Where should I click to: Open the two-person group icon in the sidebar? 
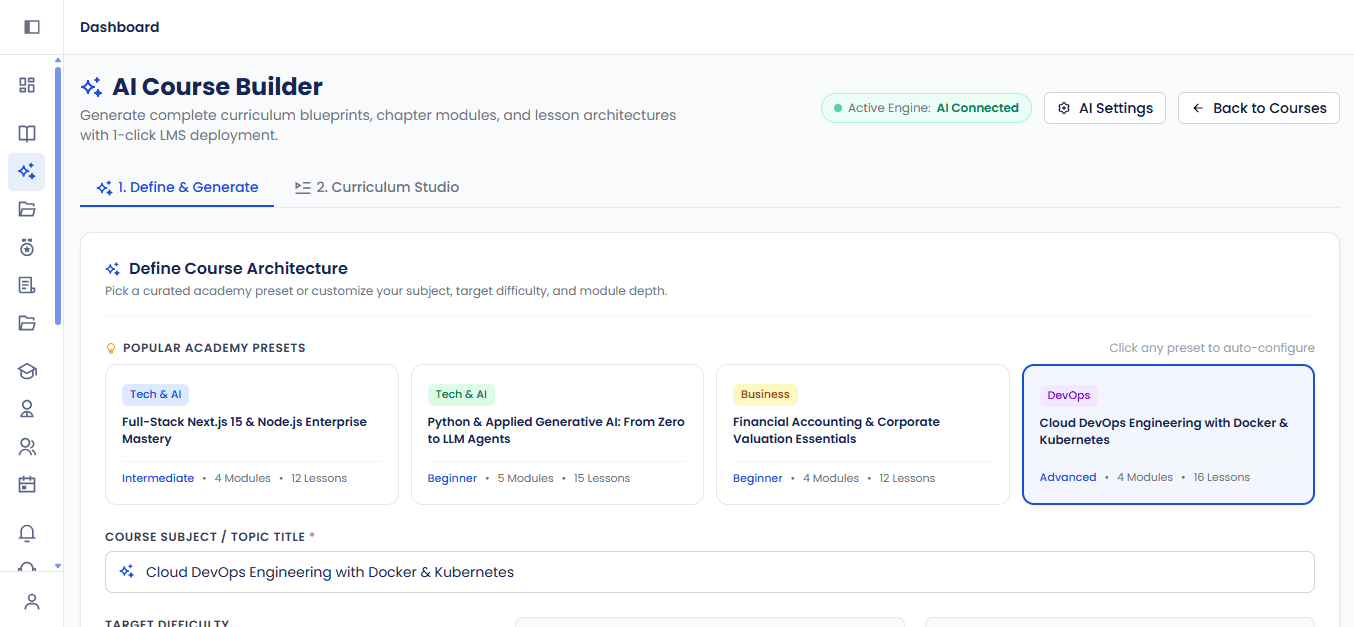27,447
